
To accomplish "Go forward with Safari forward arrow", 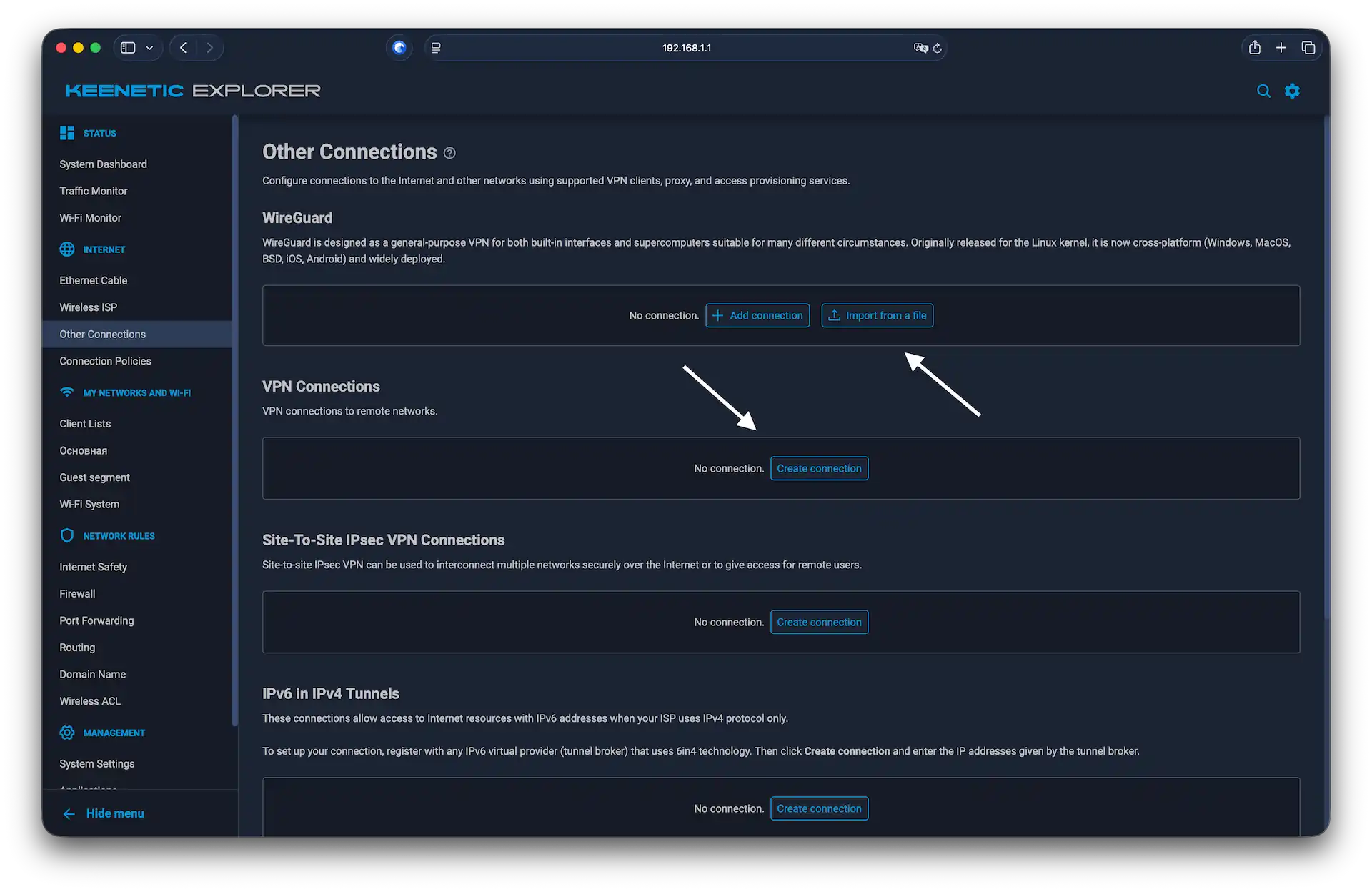I will 209,48.
